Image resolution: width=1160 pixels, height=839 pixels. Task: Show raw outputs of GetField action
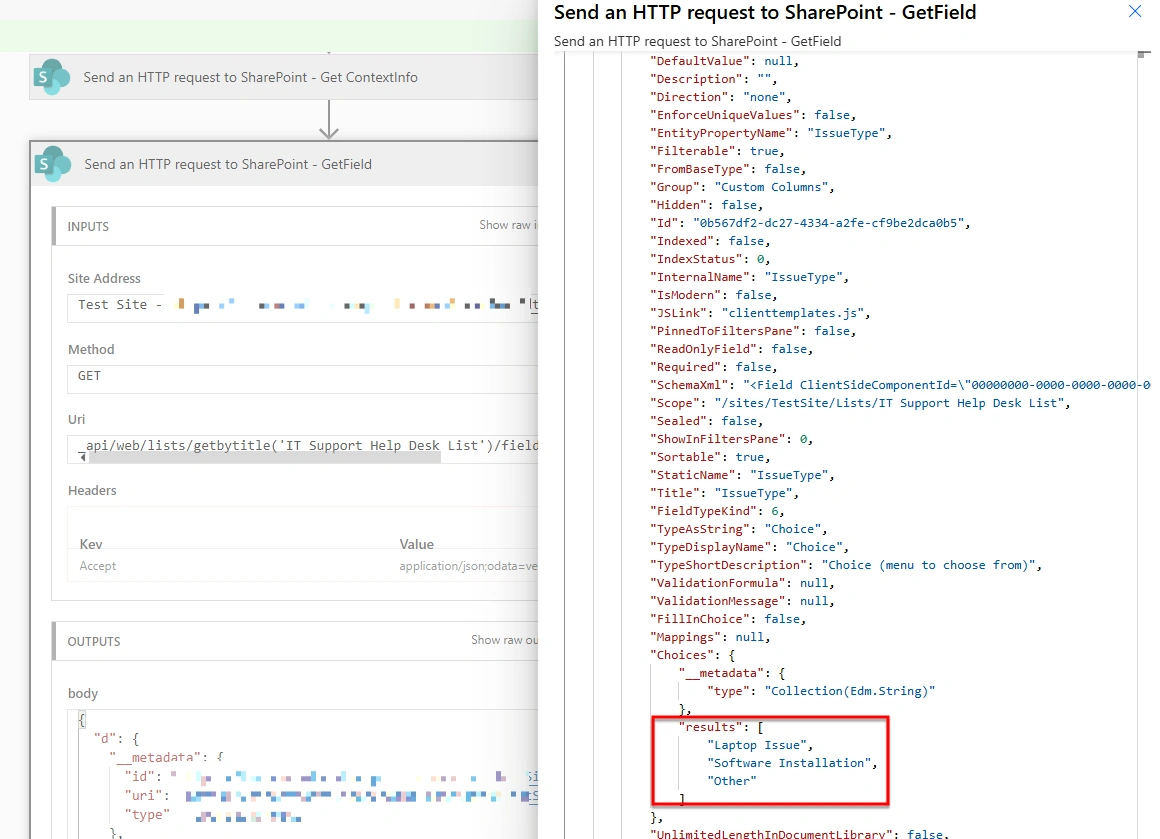pyautogui.click(x=505, y=640)
